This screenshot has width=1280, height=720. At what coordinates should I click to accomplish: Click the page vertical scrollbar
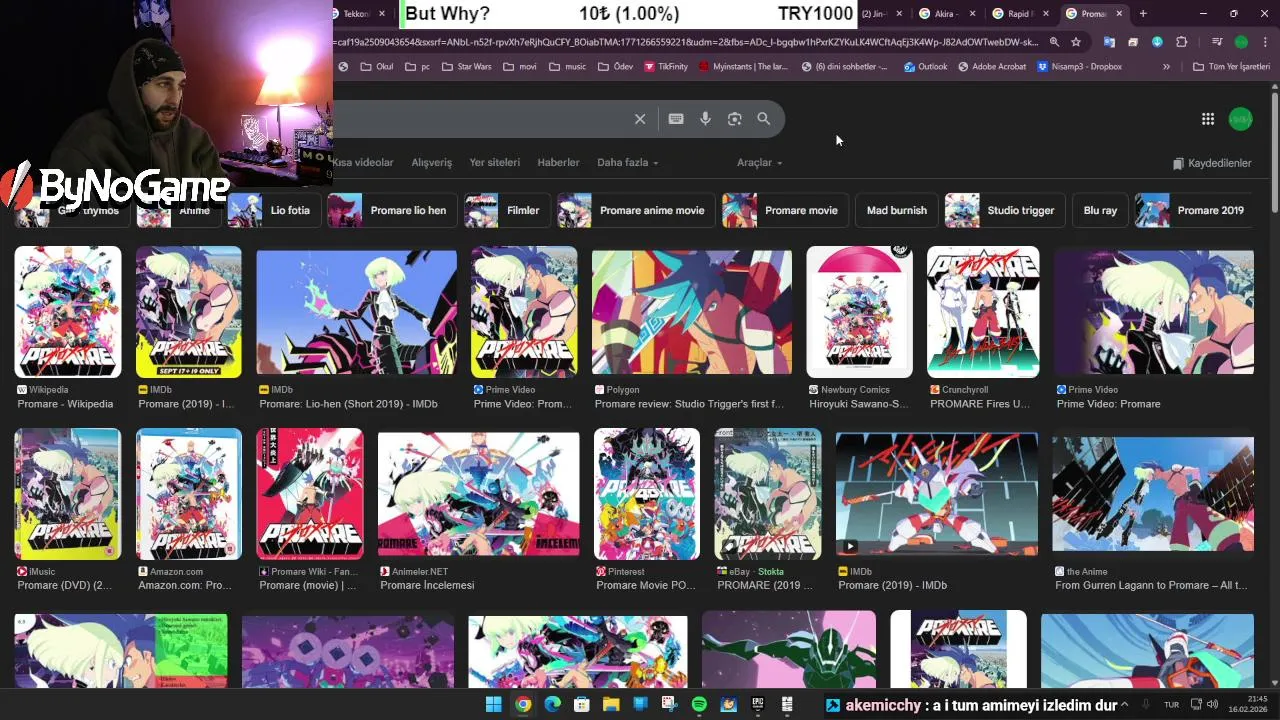click(1274, 150)
